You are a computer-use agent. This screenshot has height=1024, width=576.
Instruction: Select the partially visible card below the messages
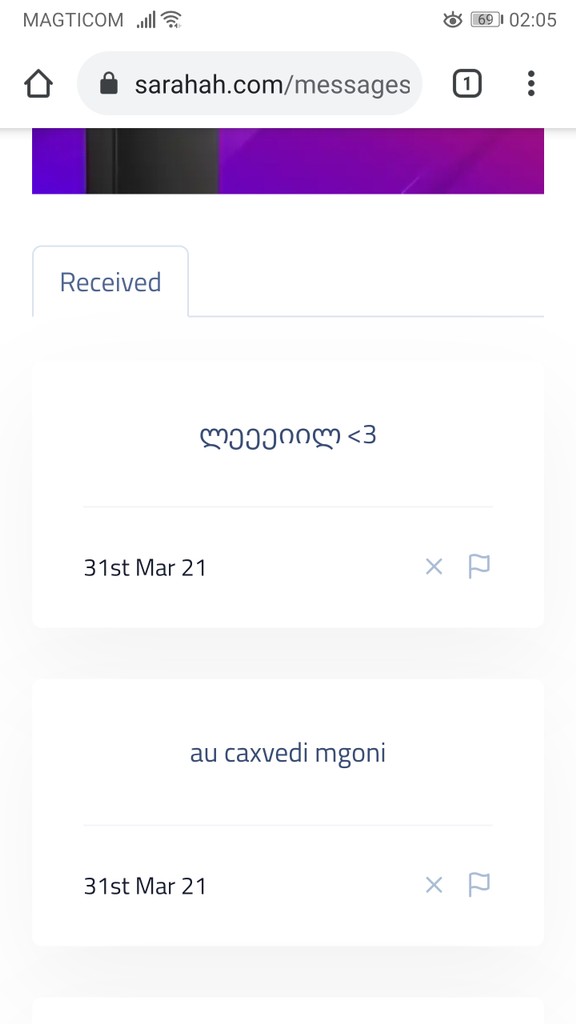287,1015
